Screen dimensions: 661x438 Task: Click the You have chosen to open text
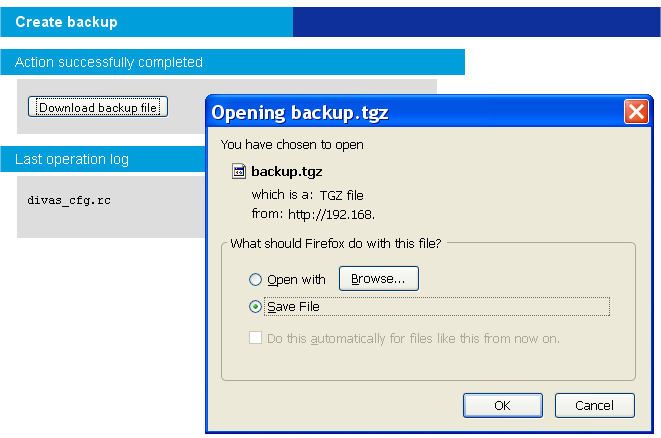[x=292, y=144]
